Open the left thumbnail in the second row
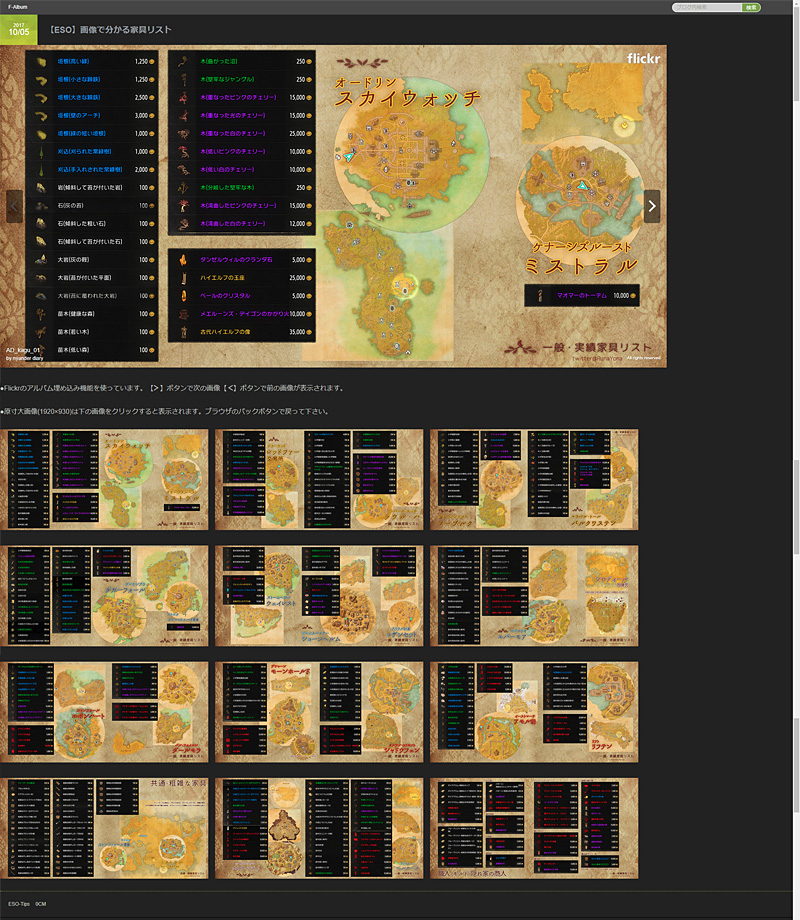The width and height of the screenshot is (800, 920). [104, 596]
